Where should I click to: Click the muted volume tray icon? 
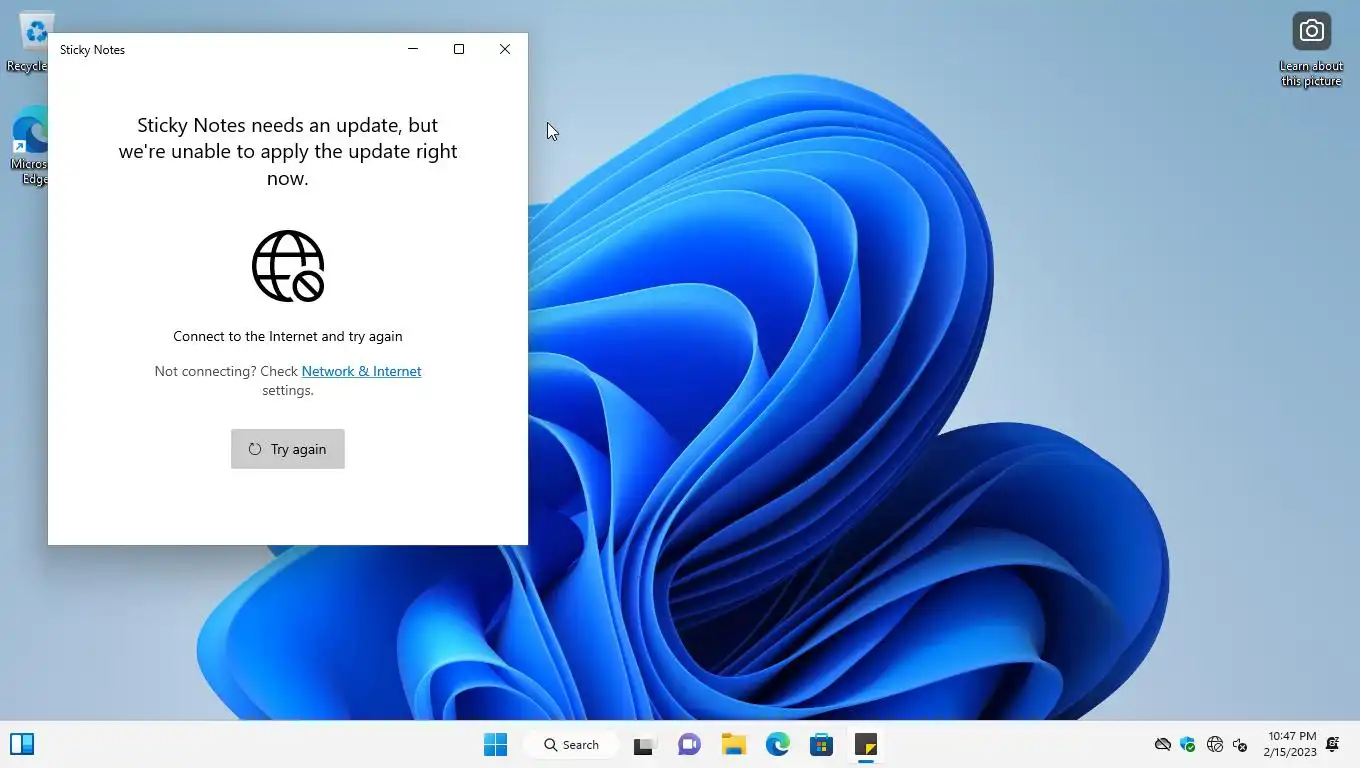coord(1240,745)
